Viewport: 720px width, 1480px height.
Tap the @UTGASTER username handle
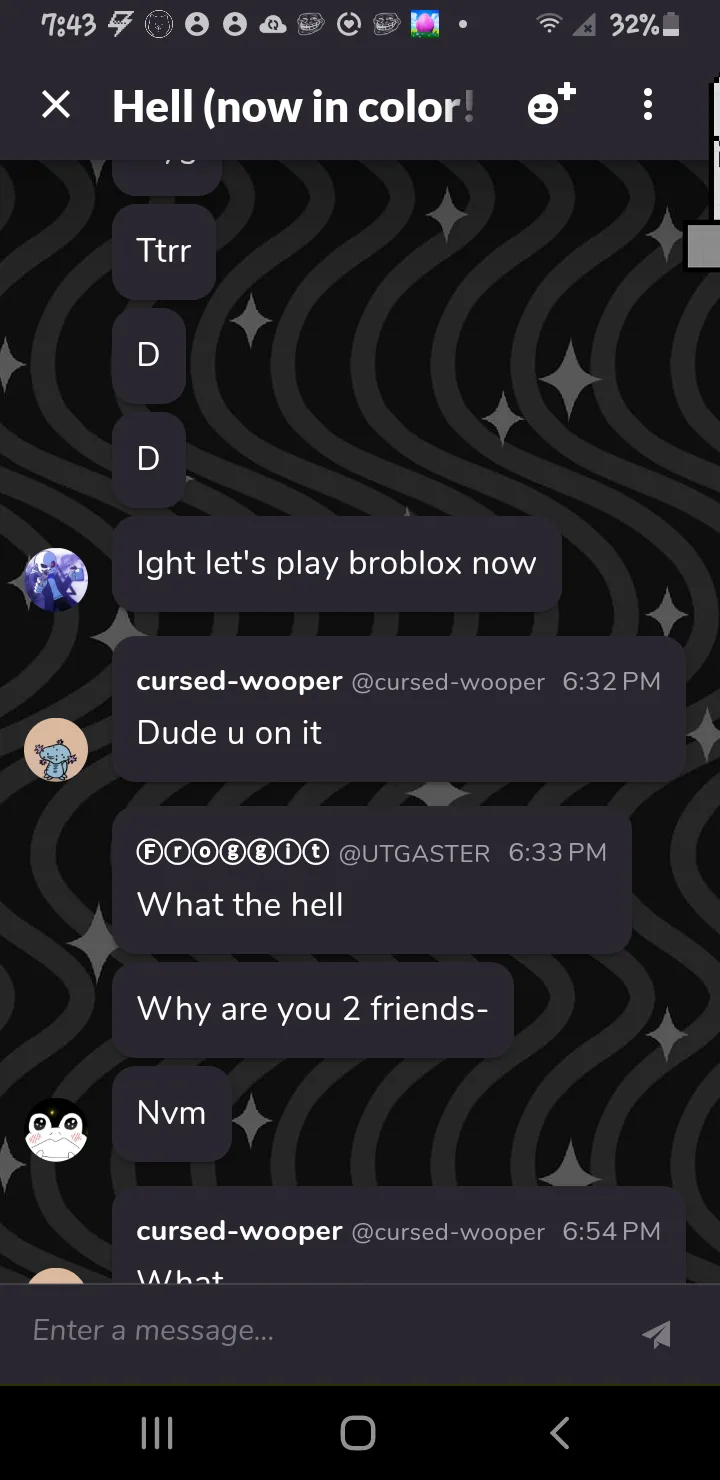(x=415, y=853)
